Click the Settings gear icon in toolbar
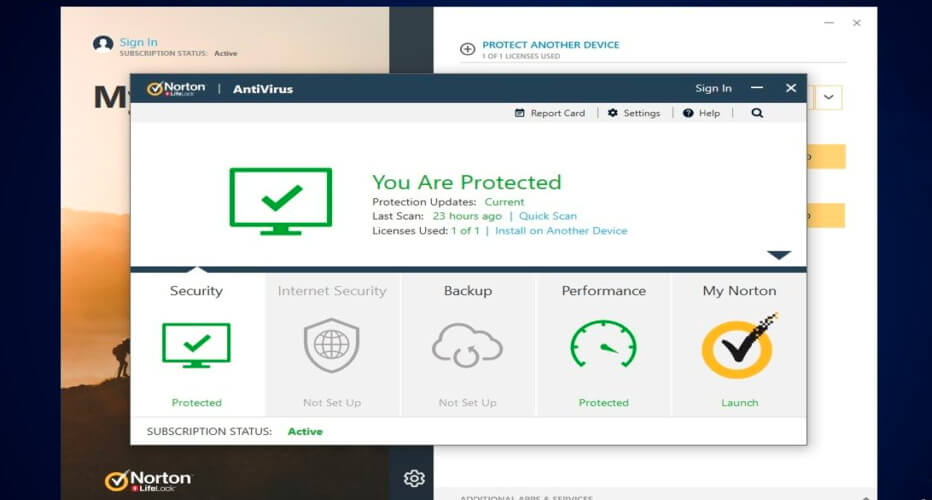Viewport: 932px width, 500px height. point(613,113)
